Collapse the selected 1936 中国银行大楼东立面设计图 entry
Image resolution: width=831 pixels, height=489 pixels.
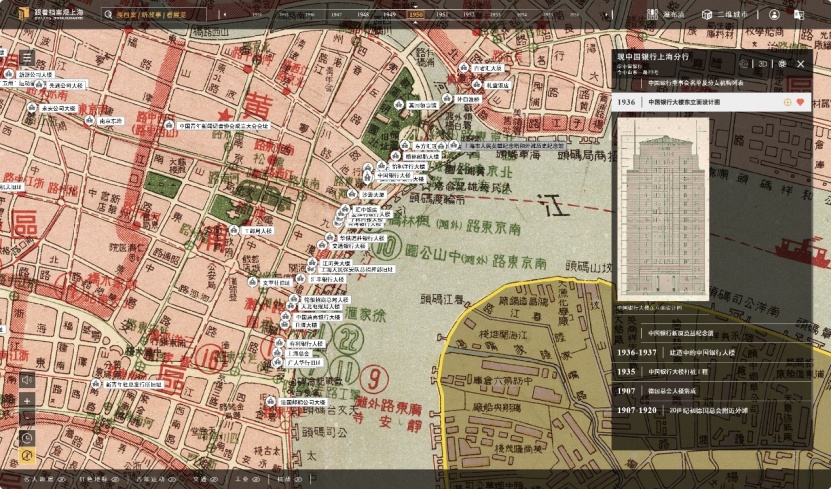click(x=711, y=102)
